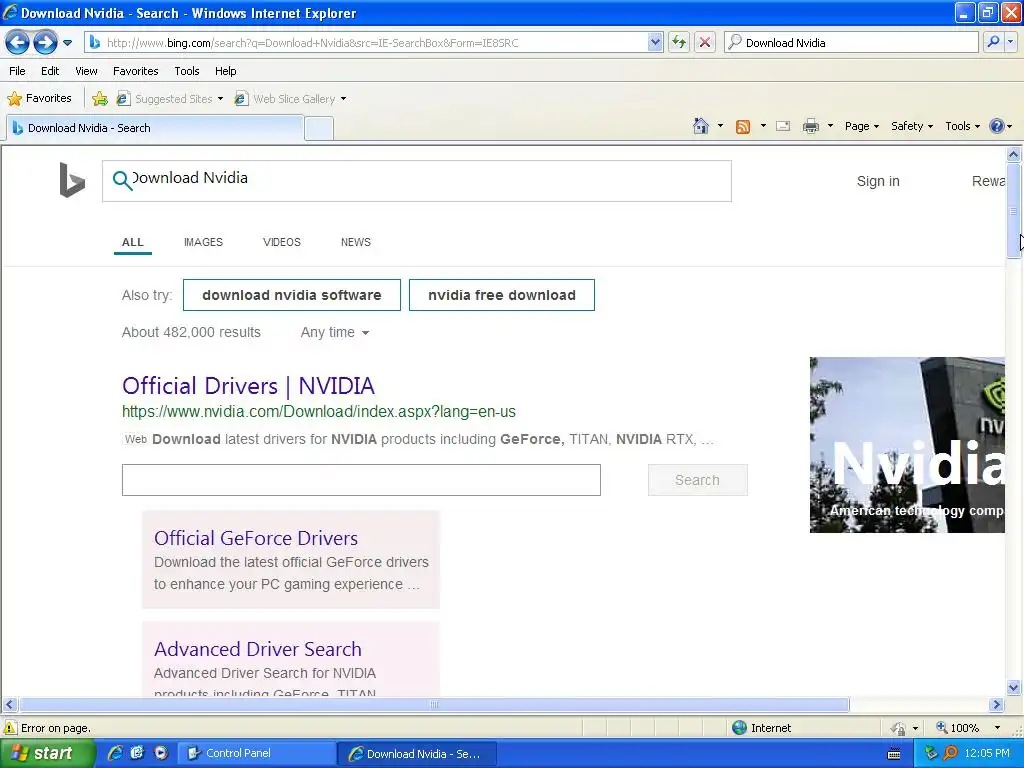Select the ALL results tab
The image size is (1024, 768).
(x=133, y=242)
